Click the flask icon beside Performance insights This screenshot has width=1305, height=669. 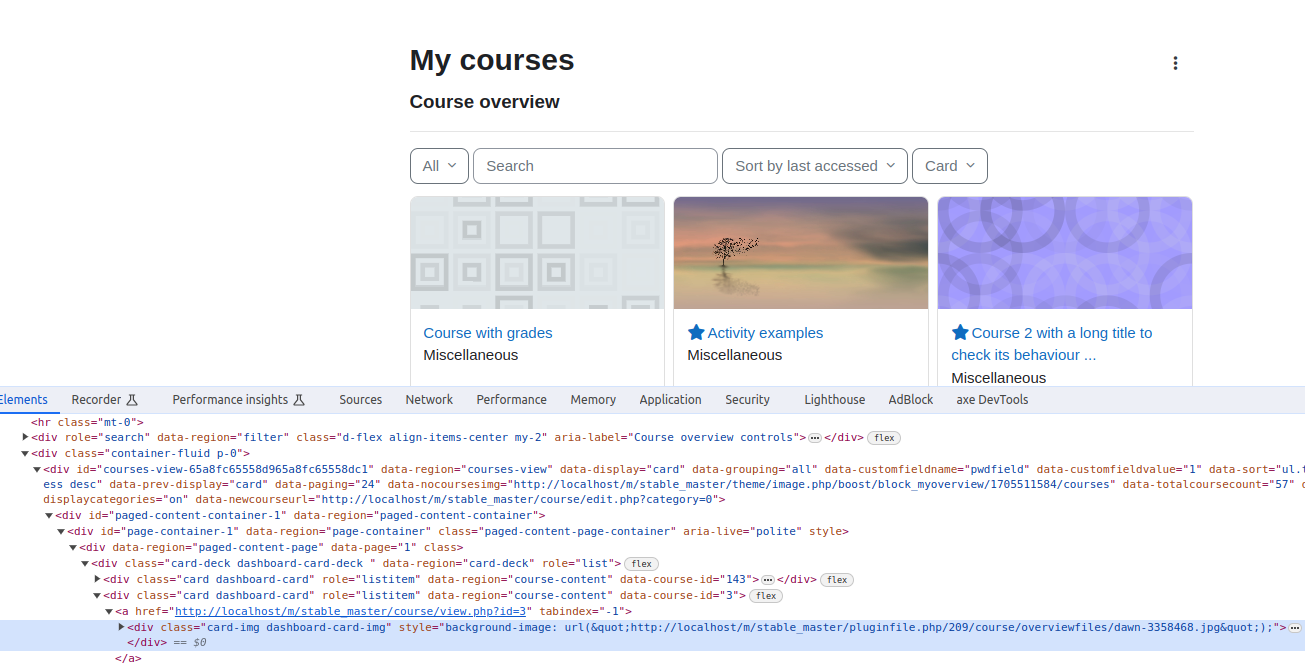pos(298,399)
